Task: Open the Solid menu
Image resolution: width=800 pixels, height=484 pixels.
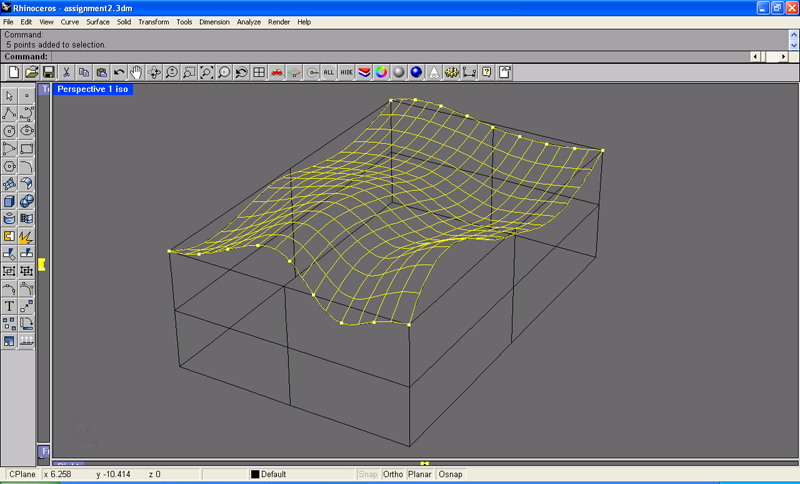Action: [124, 22]
